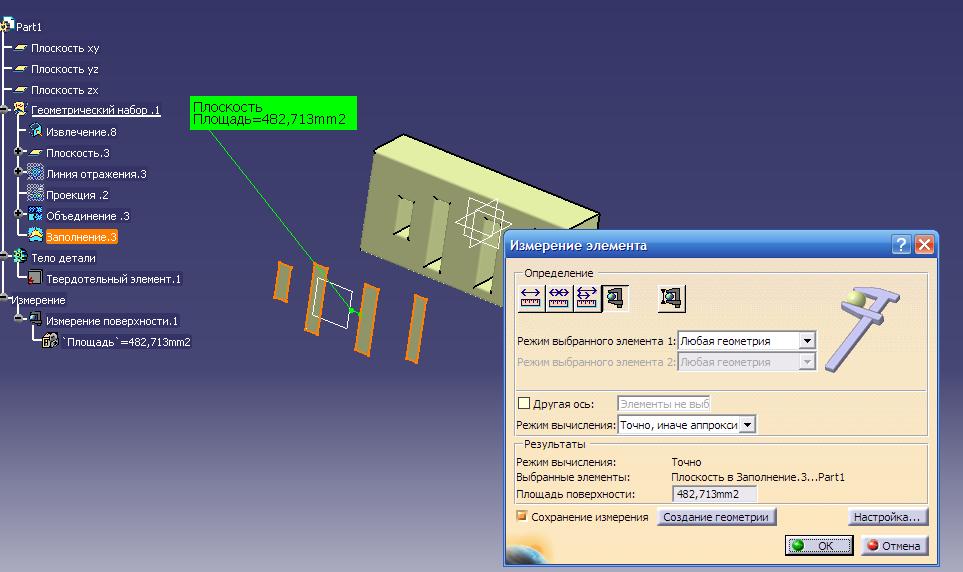Viewport: 963px width, 572px height.
Task: Select Геометрический набор .1 label
Action: (x=96, y=110)
